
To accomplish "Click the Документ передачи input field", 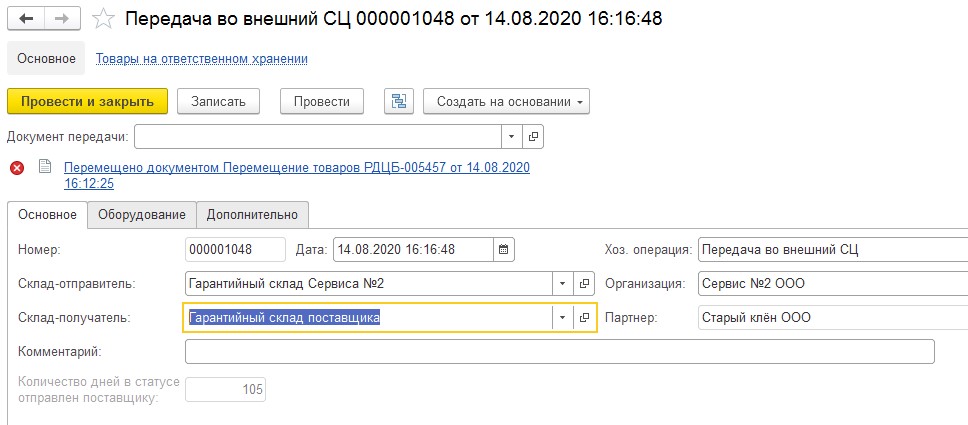I will [318, 137].
